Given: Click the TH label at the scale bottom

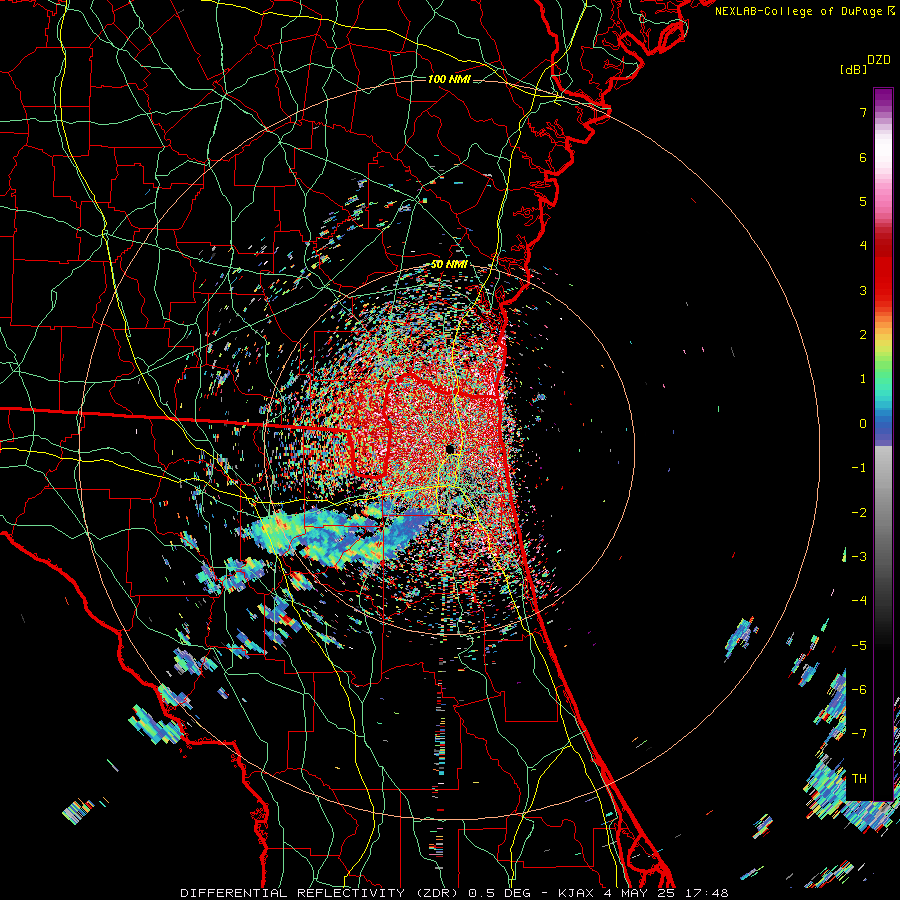Looking at the screenshot, I should [x=859, y=778].
